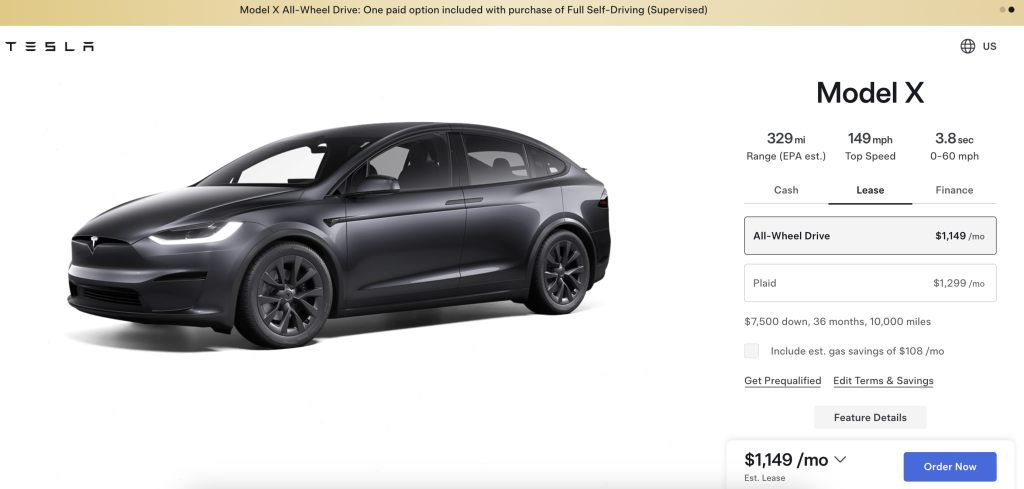Choose the All-Wheel Drive trim option

click(870, 236)
